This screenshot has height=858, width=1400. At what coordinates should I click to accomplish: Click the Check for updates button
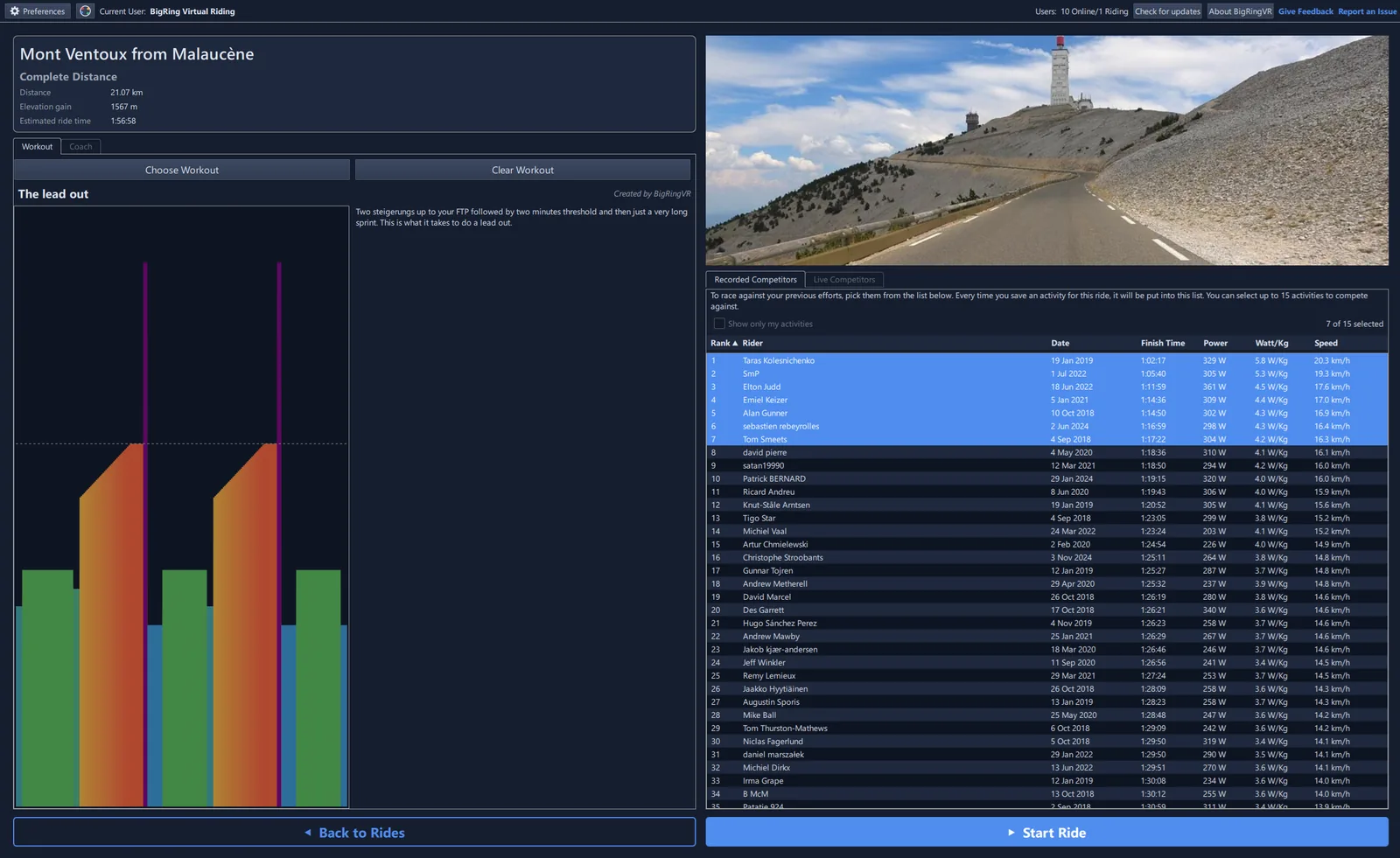(x=1167, y=11)
